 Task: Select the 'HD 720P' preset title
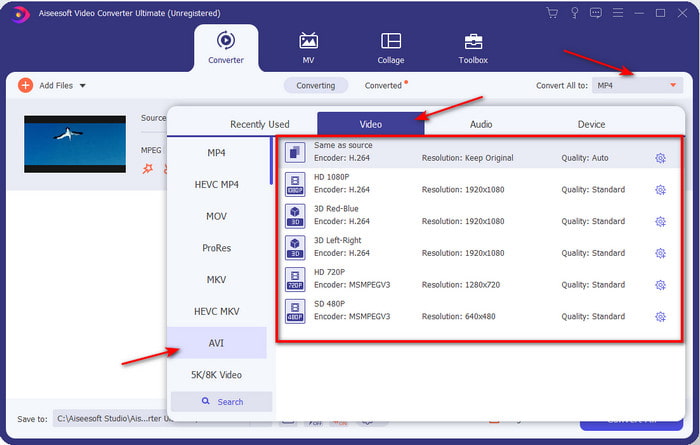329,272
